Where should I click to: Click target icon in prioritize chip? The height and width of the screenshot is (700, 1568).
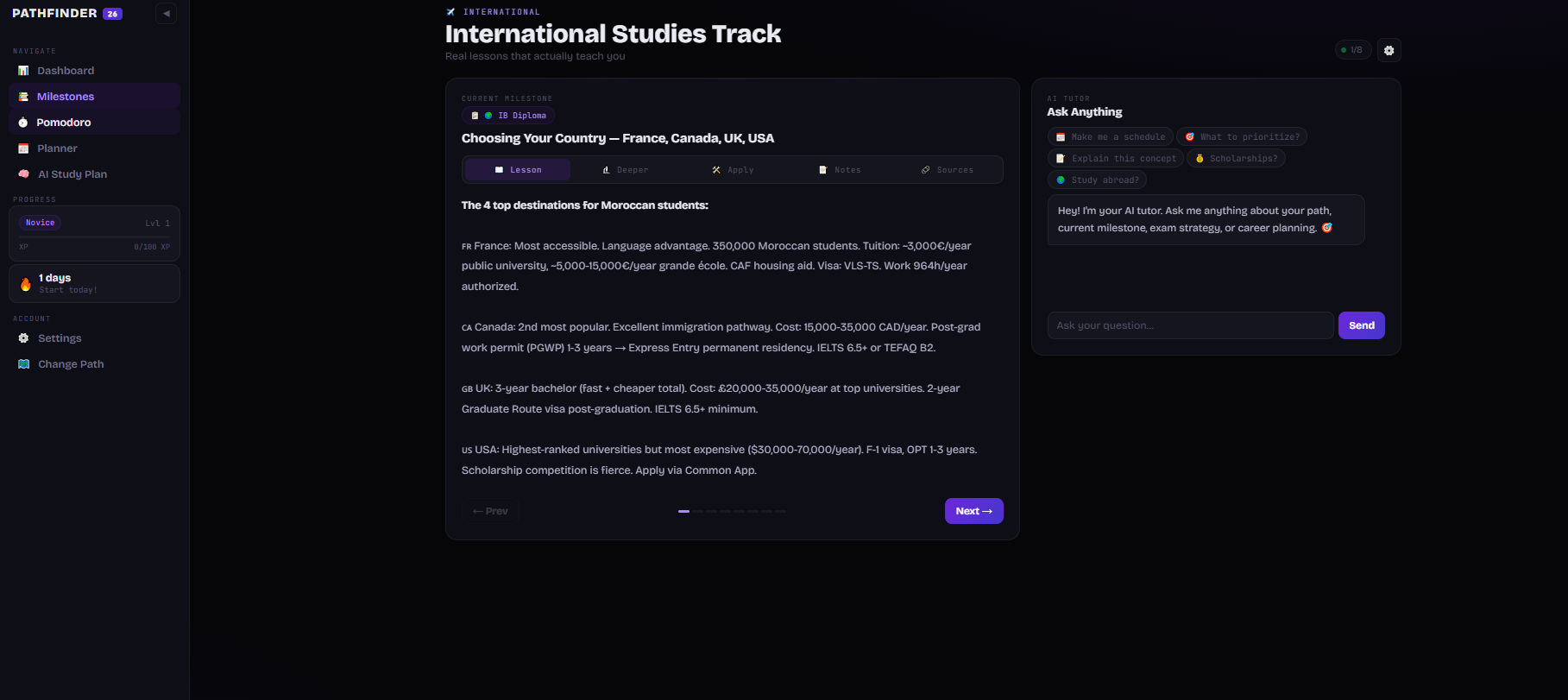[1189, 137]
